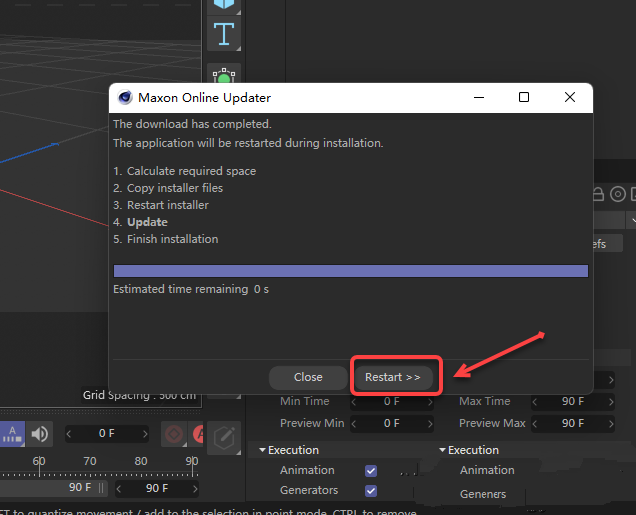The image size is (636, 515).
Task: Enable or disable the Animation checkbox
Action: pos(371,471)
